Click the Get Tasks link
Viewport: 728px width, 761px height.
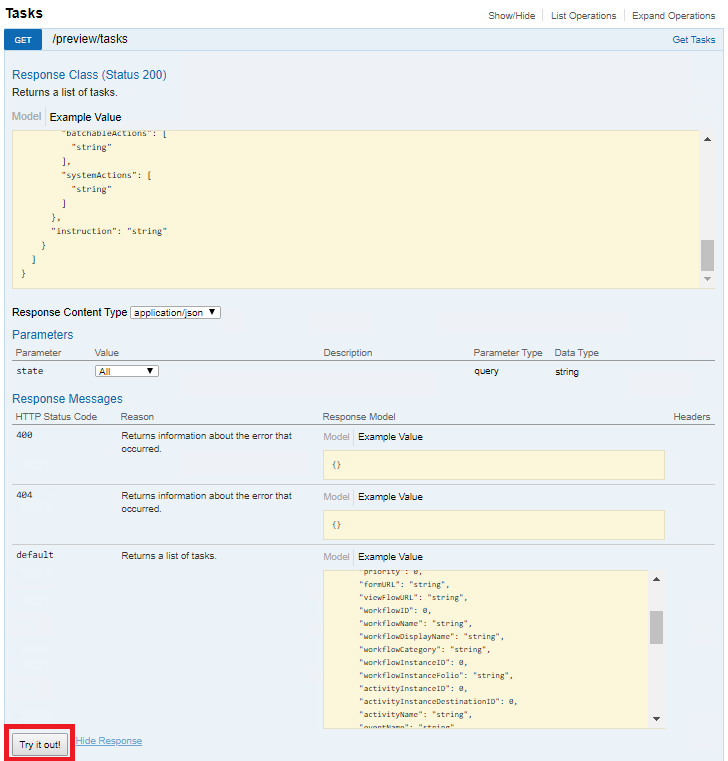click(x=693, y=40)
